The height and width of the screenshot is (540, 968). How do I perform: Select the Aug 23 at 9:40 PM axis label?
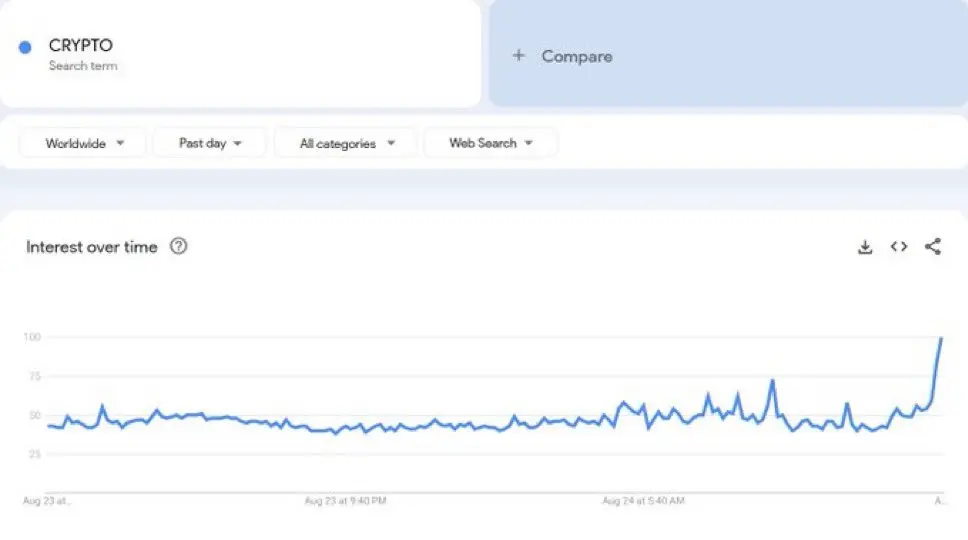(x=346, y=501)
